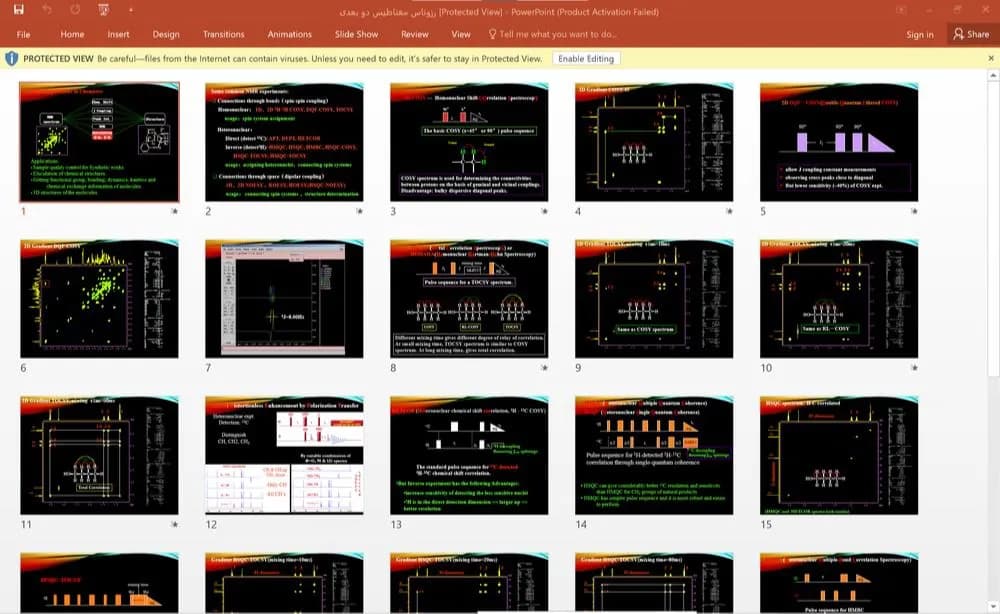The image size is (1000, 614).
Task: Select slide 5 thumbnail with purple pulse blocks
Action: (839, 142)
